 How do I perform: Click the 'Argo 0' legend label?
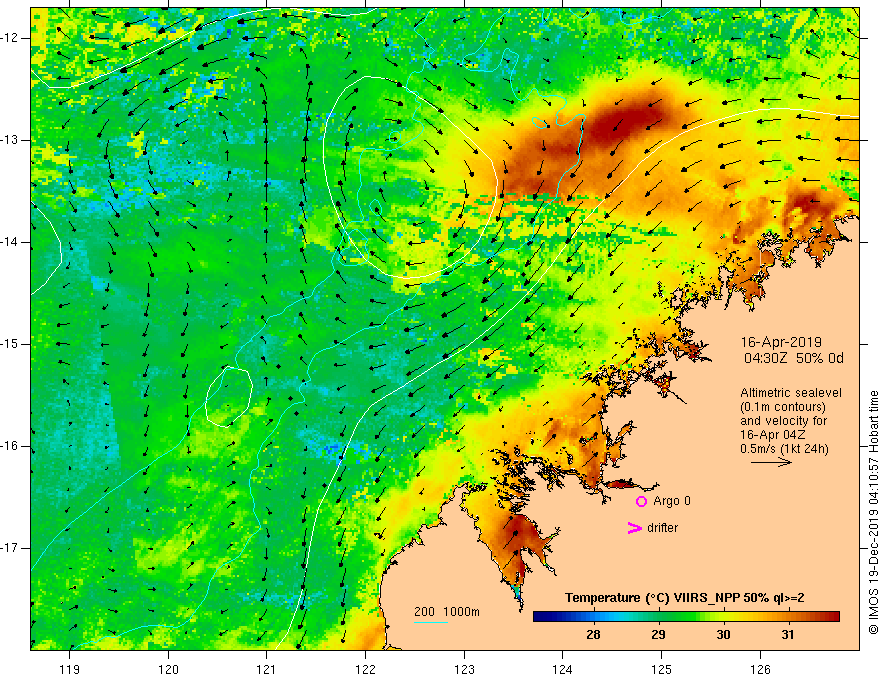(x=672, y=501)
